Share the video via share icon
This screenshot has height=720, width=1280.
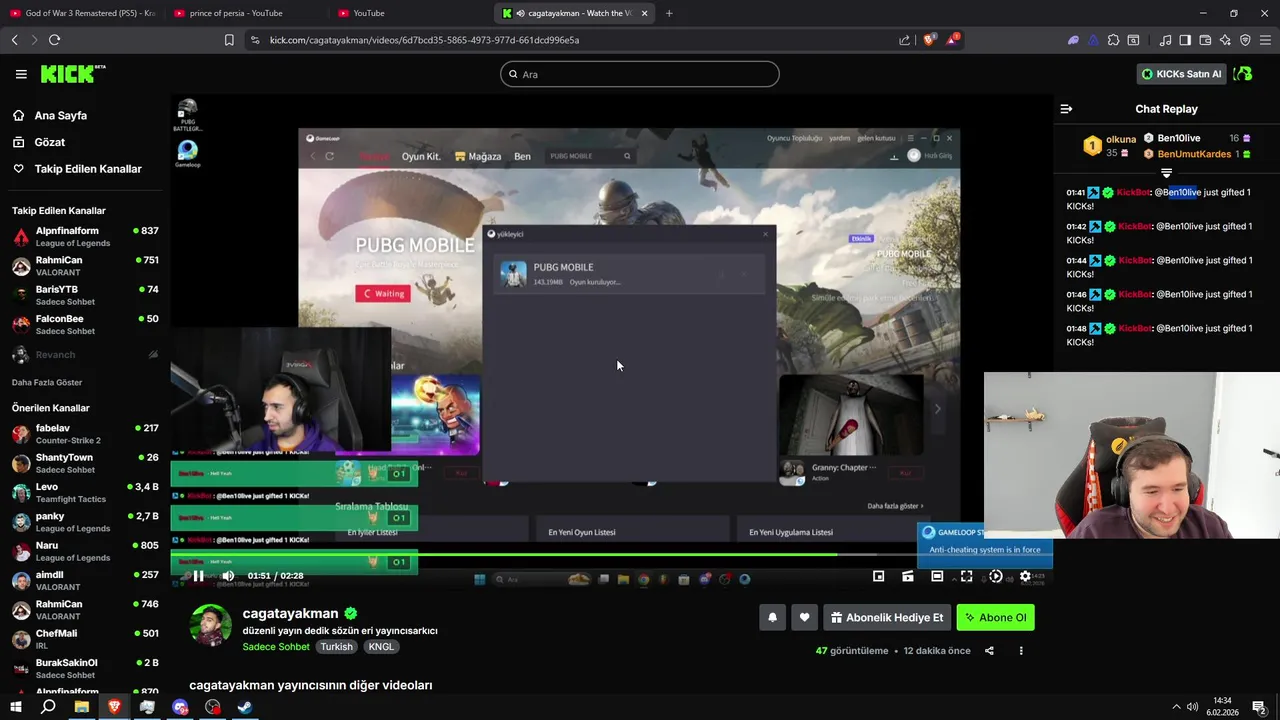(x=989, y=651)
